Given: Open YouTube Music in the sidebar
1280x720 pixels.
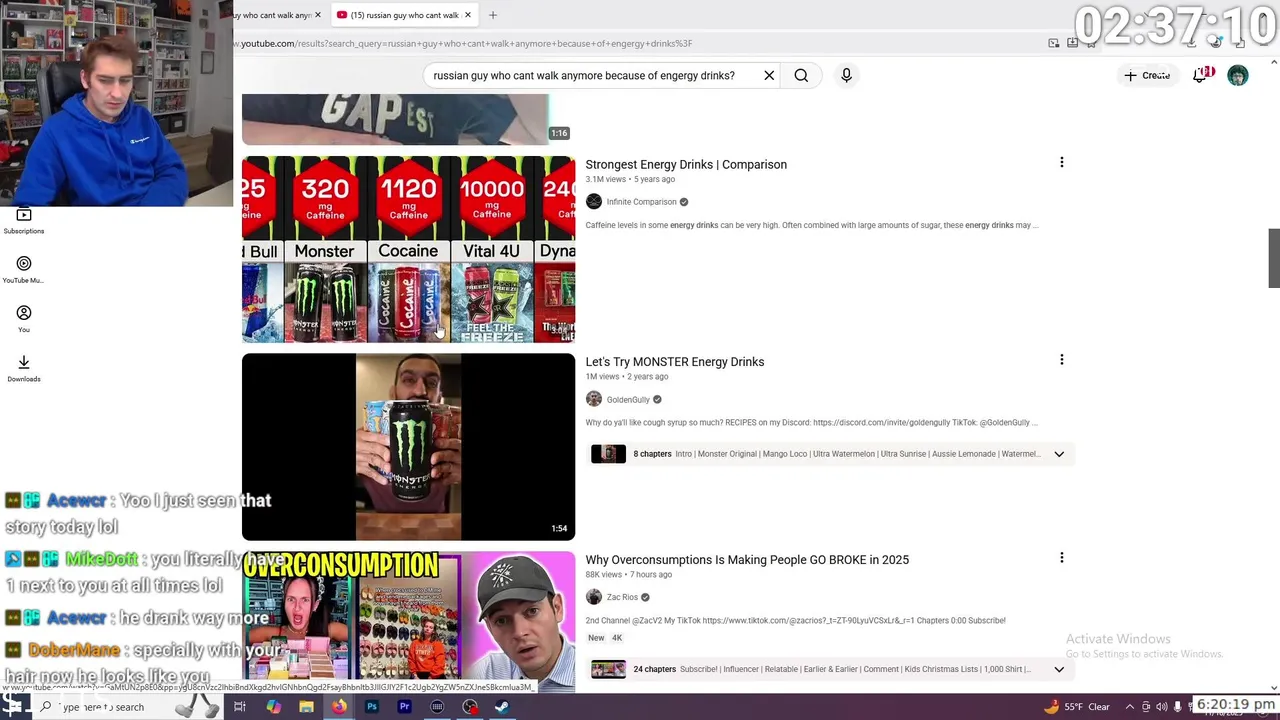Looking at the screenshot, I should [x=24, y=270].
